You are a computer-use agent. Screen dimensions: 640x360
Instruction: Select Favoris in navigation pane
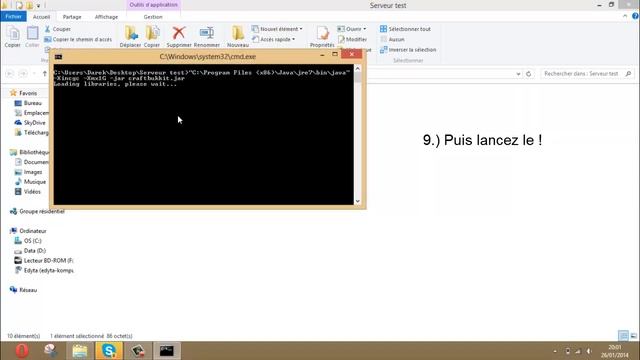pyautogui.click(x=24, y=93)
